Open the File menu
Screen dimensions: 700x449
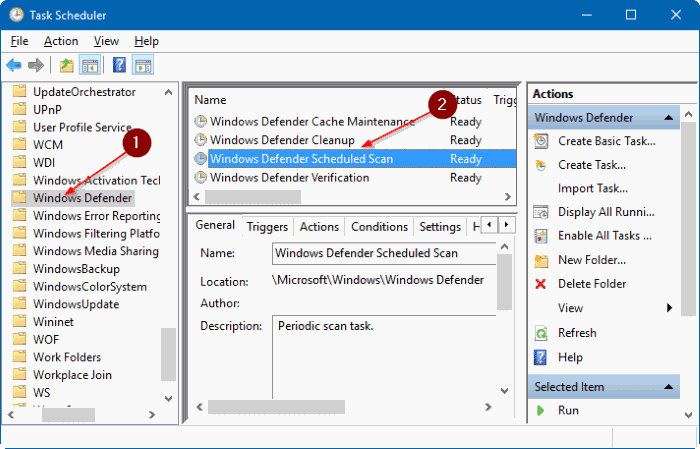pyautogui.click(x=19, y=41)
